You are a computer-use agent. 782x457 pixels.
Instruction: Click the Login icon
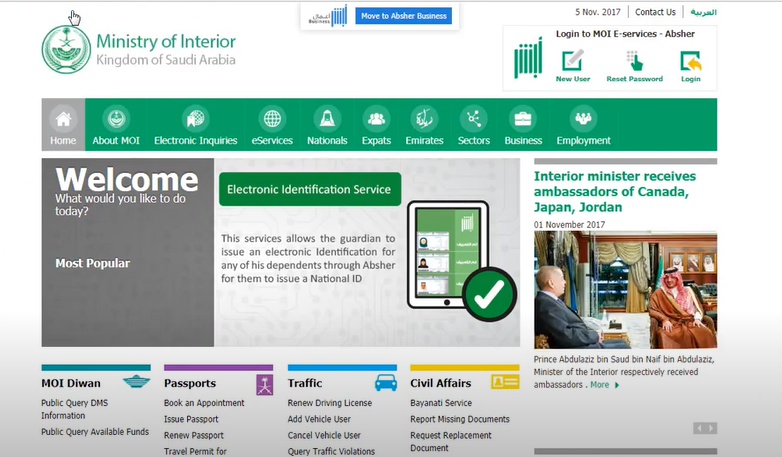pos(690,61)
